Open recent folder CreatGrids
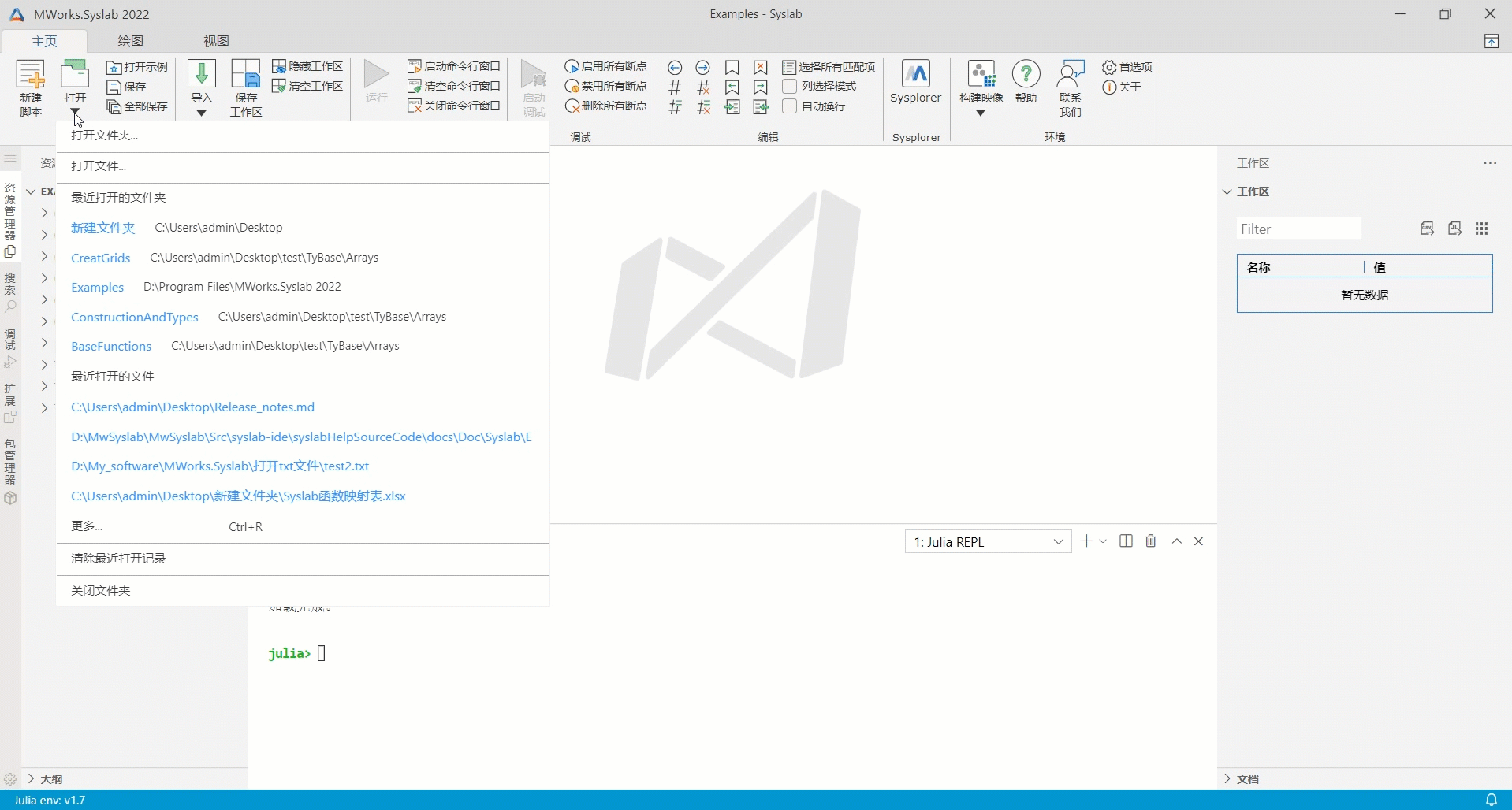 coord(100,258)
